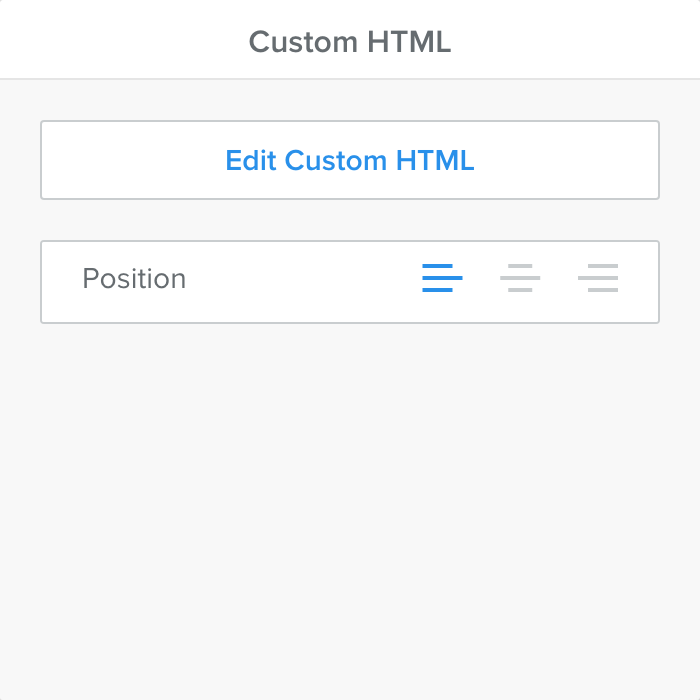Click the blue active alignment icon
Screen dimensions: 700x700
(442, 278)
